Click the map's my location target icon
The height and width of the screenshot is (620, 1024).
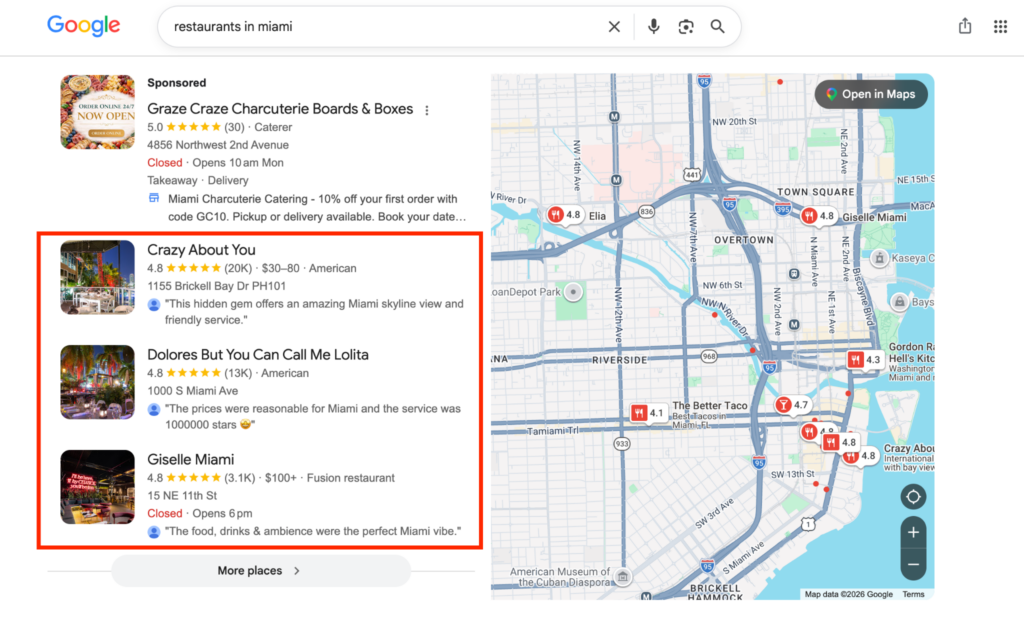(x=913, y=497)
